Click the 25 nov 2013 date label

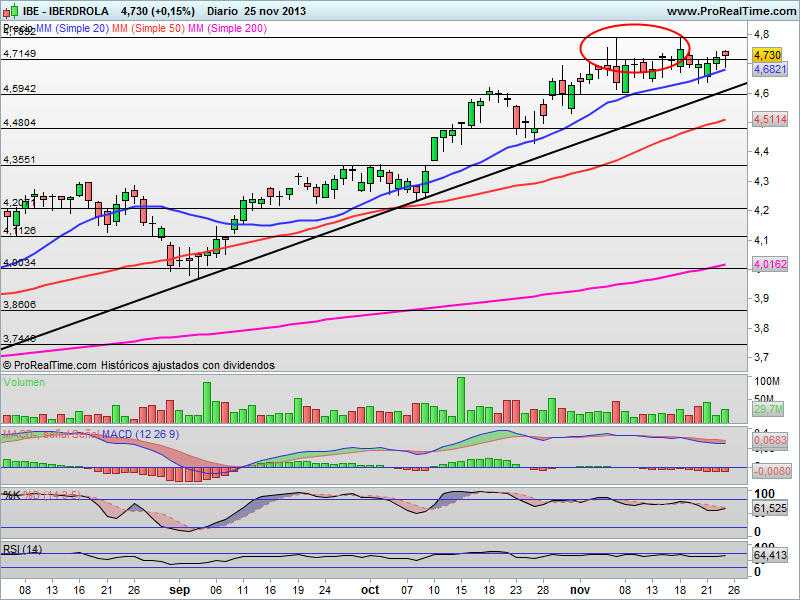click(274, 11)
